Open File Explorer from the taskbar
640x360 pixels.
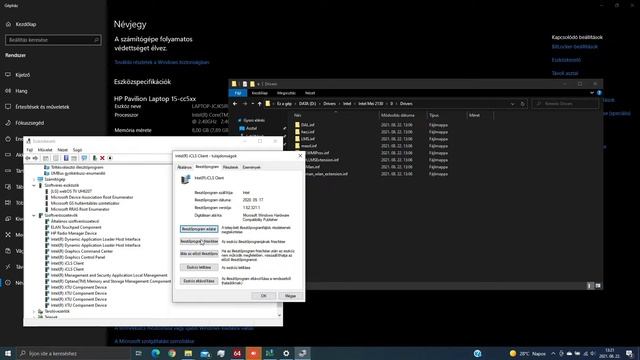pos(188,353)
